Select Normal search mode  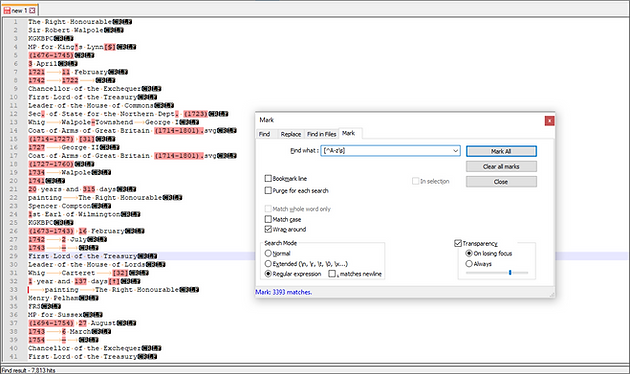tap(268, 253)
